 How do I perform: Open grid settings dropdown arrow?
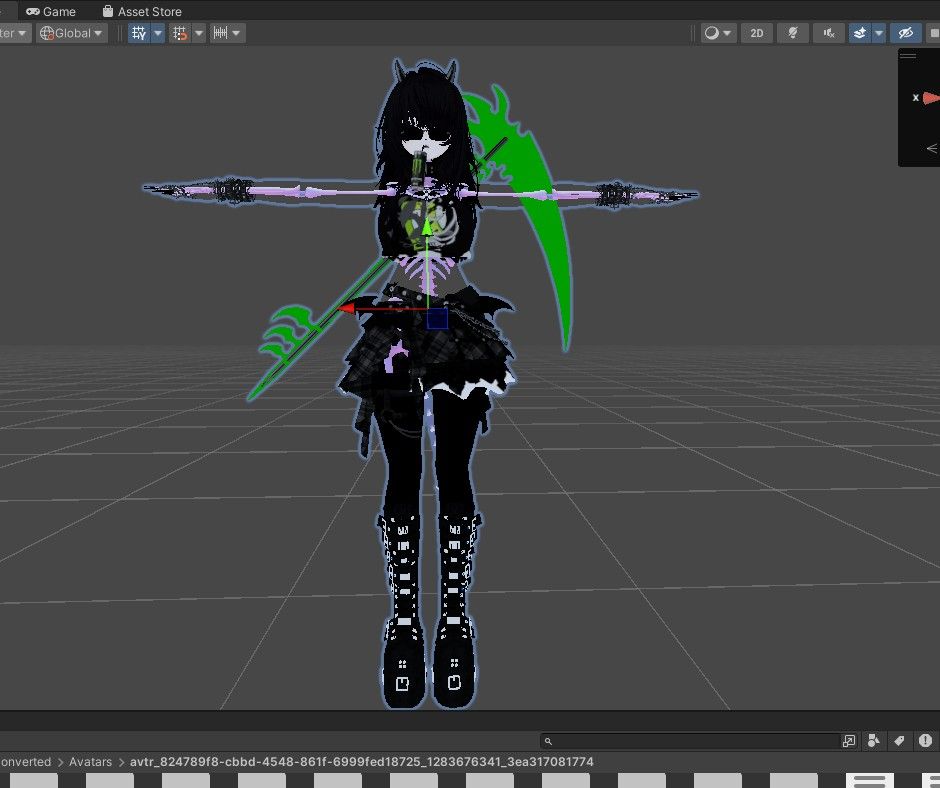pos(158,33)
